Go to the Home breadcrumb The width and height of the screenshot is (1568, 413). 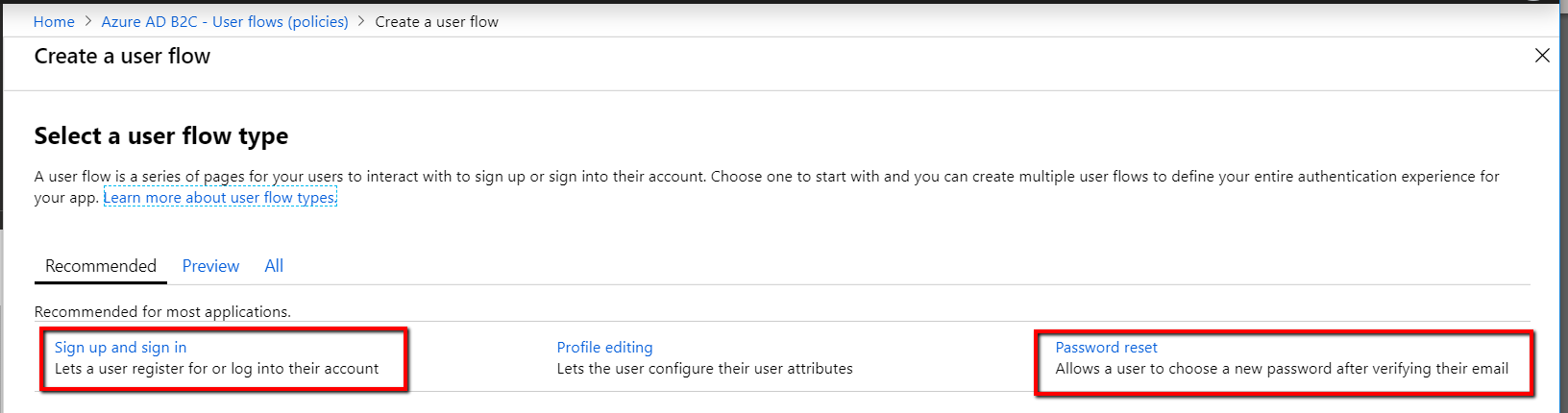pyautogui.click(x=54, y=21)
